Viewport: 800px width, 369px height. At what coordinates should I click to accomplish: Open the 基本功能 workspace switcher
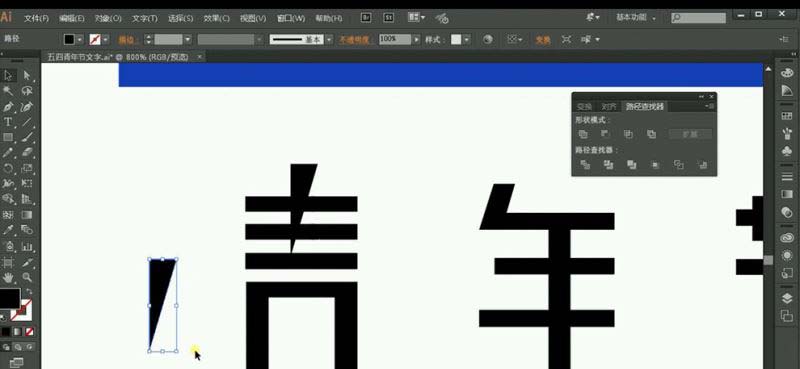click(x=636, y=17)
